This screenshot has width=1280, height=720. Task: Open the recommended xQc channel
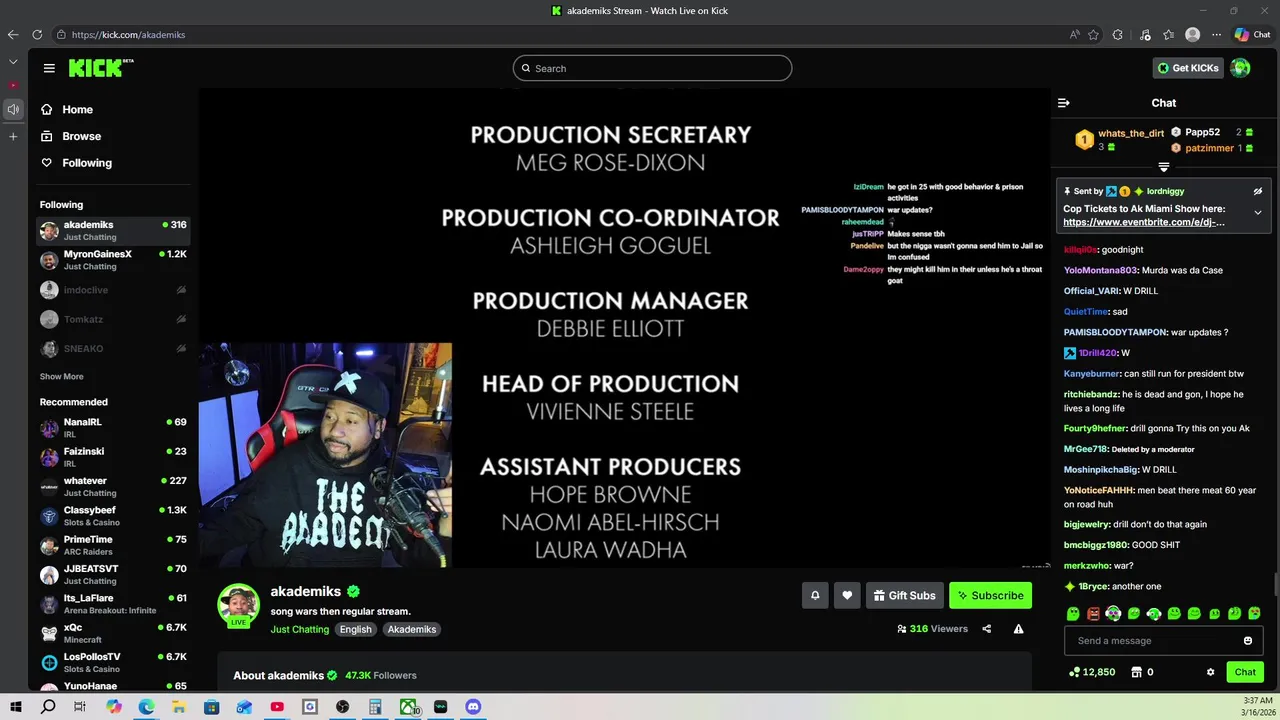pos(113,633)
